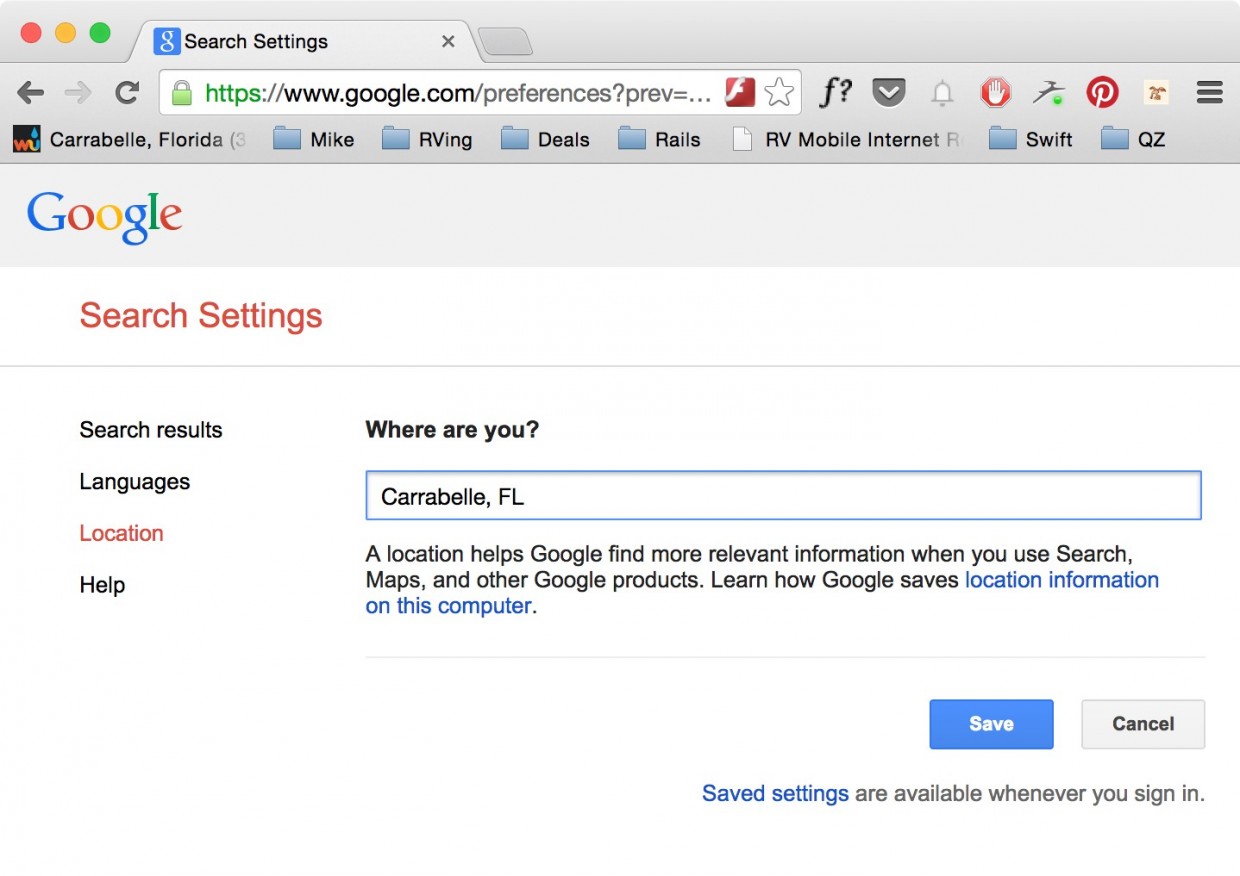Click the blue Save button
This screenshot has width=1240, height=876.
(991, 724)
